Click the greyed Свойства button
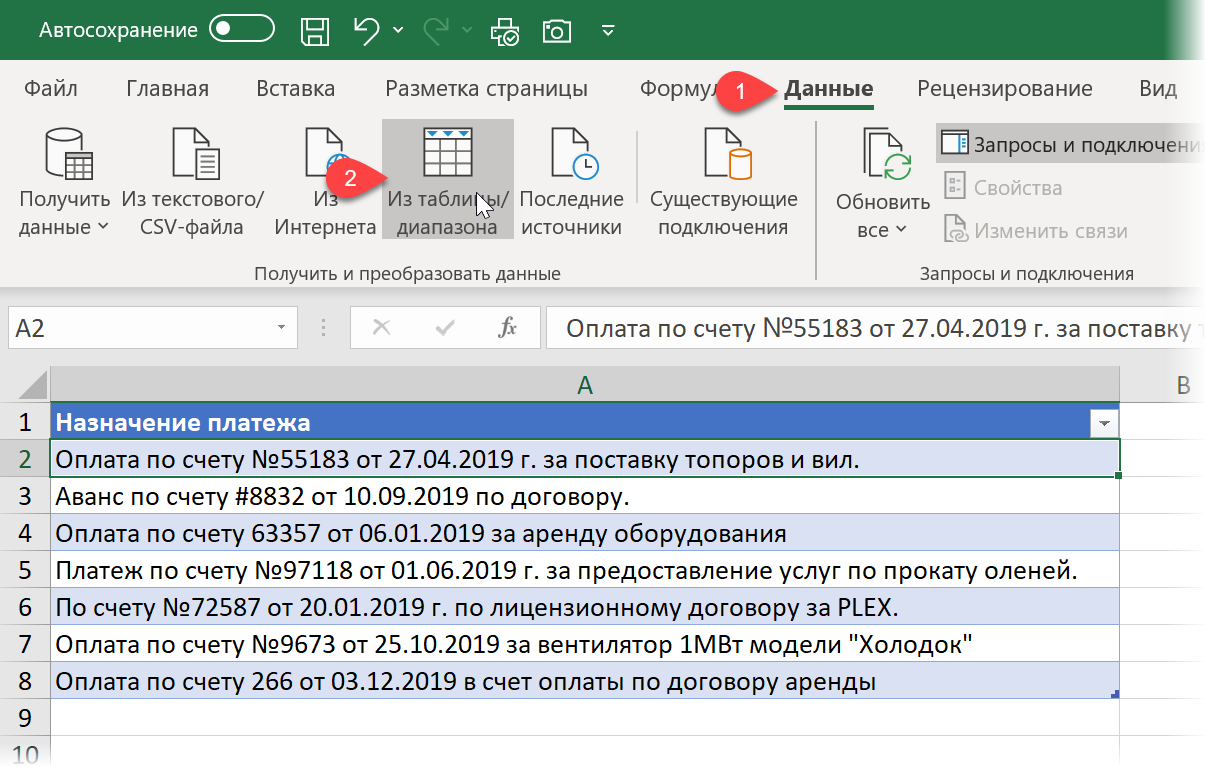This screenshot has height=767, width=1206. pos(1003,187)
